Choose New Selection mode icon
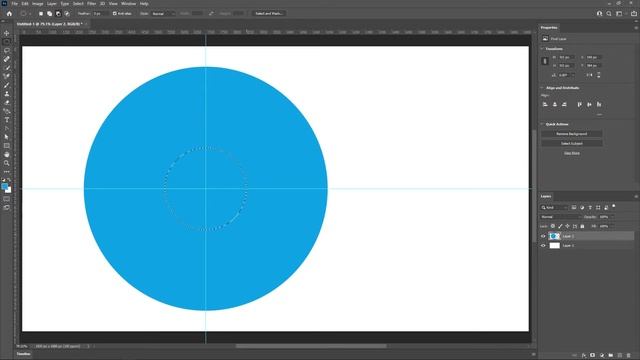This screenshot has height=360, width=640. pyautogui.click(x=41, y=13)
